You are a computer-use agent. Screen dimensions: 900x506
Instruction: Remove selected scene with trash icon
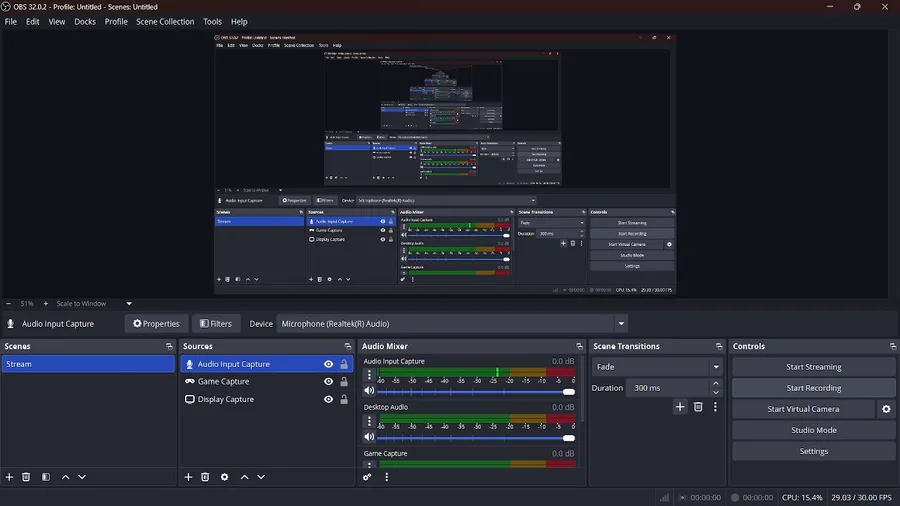pos(26,477)
